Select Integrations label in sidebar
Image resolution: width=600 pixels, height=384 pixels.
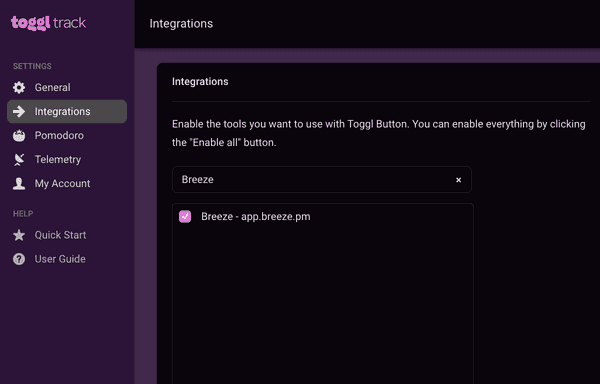point(62,112)
